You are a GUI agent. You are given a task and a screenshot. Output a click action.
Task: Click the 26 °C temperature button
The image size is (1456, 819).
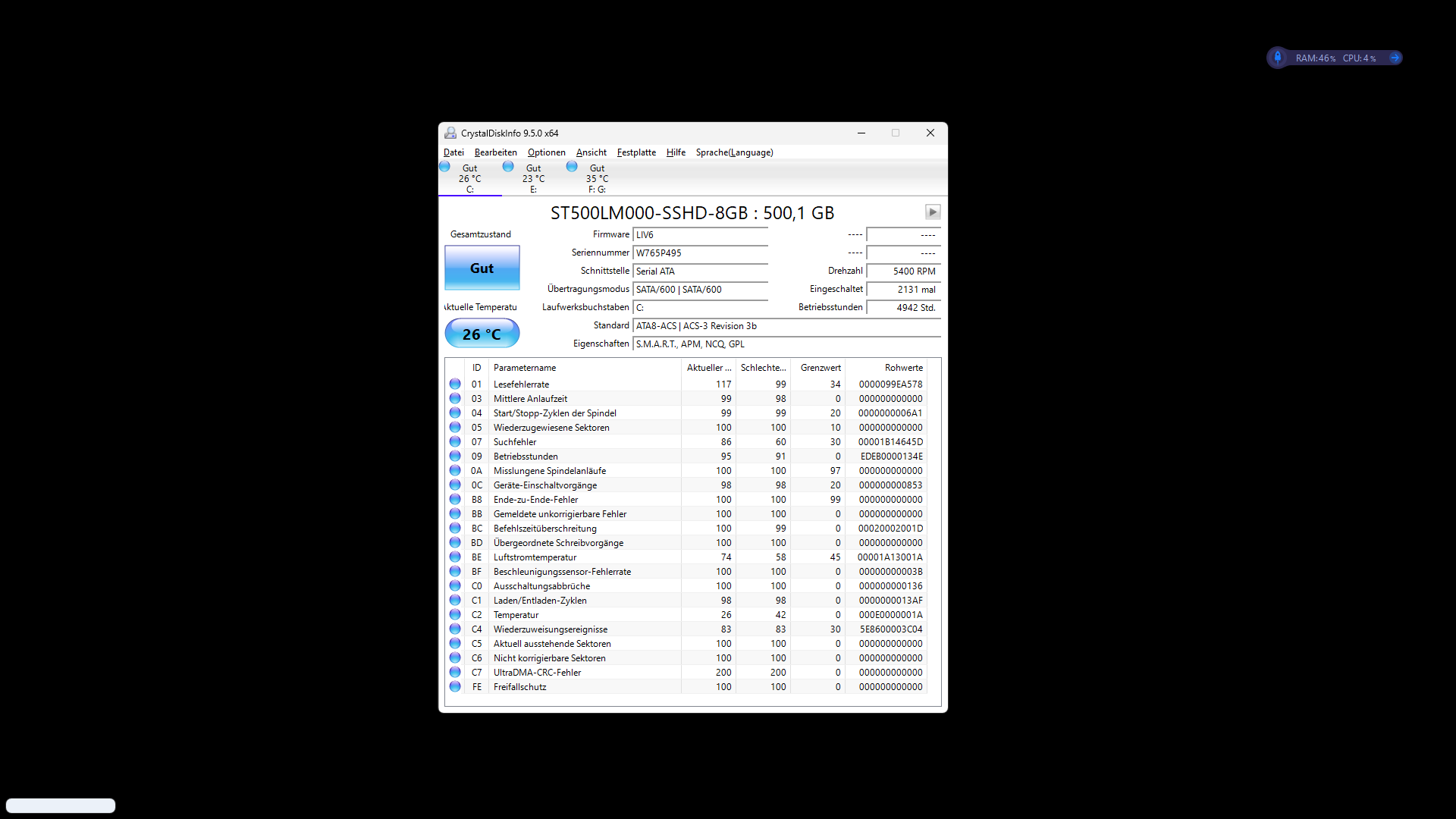coord(482,334)
